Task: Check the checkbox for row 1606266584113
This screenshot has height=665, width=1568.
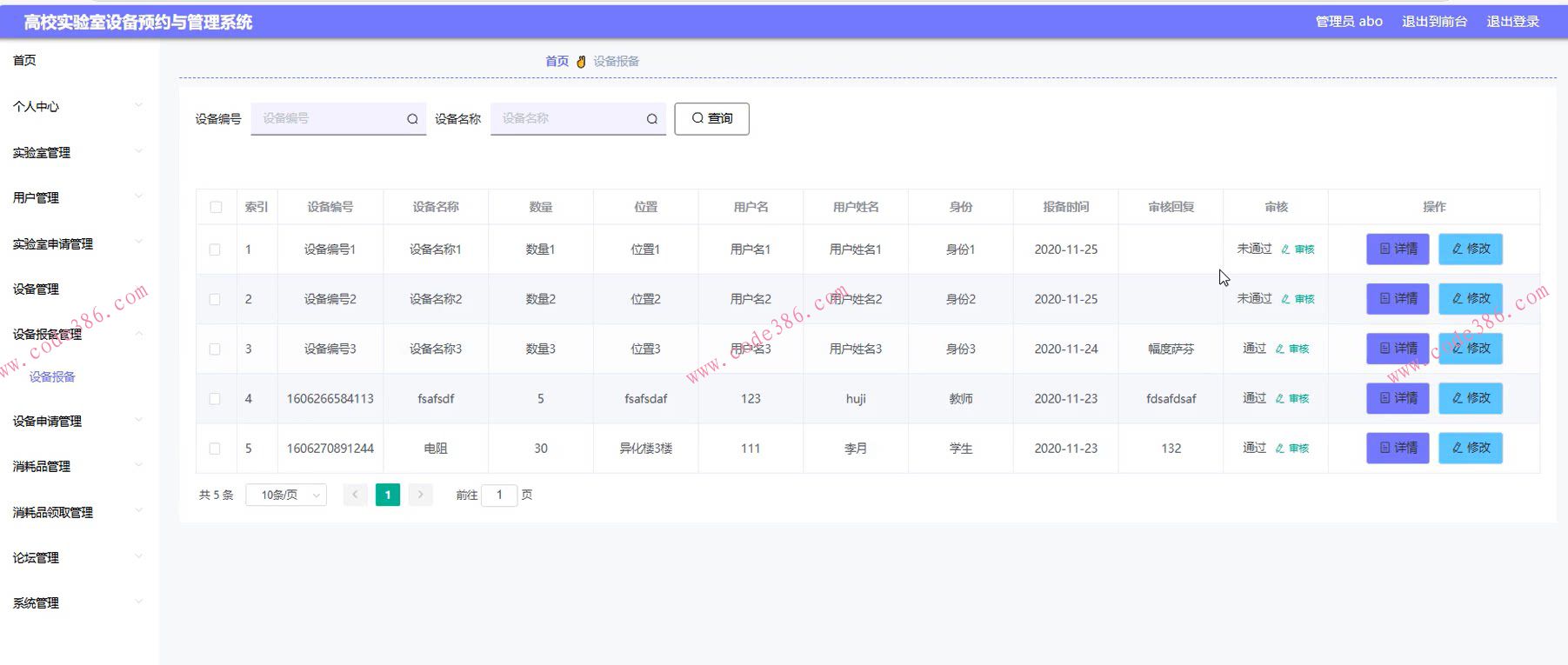Action: [215, 399]
